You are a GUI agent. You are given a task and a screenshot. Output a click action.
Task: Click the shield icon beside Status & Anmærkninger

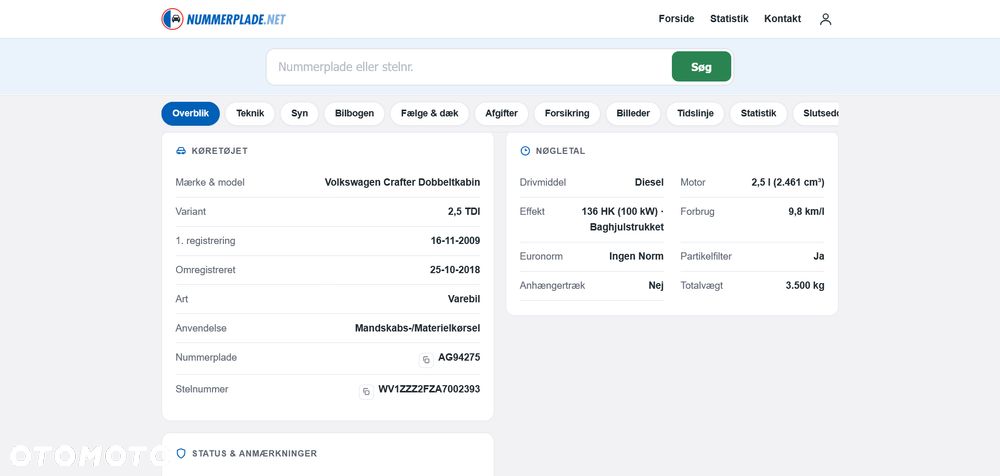(181, 454)
